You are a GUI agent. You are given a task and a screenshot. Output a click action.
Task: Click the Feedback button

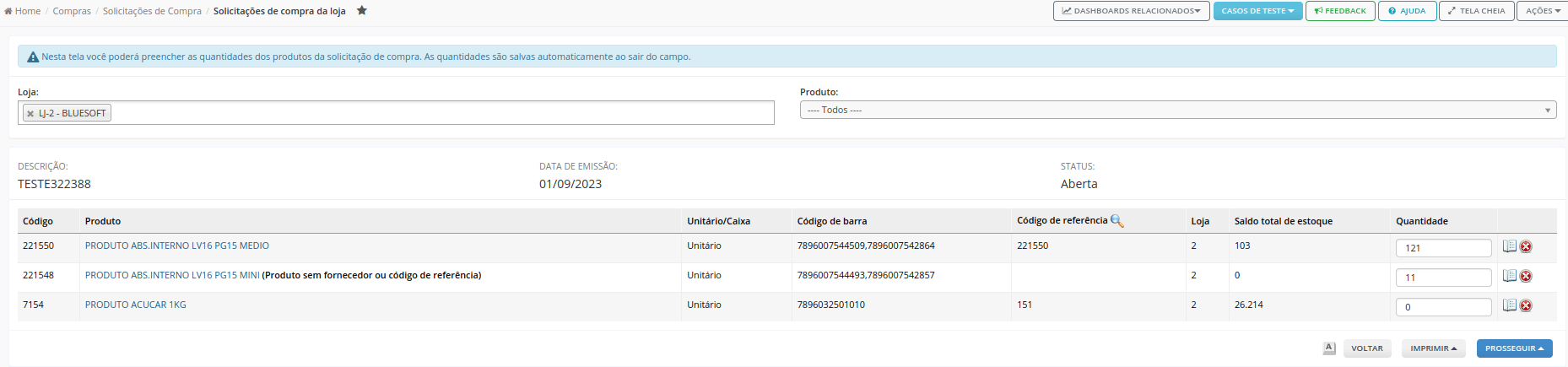(x=1340, y=11)
